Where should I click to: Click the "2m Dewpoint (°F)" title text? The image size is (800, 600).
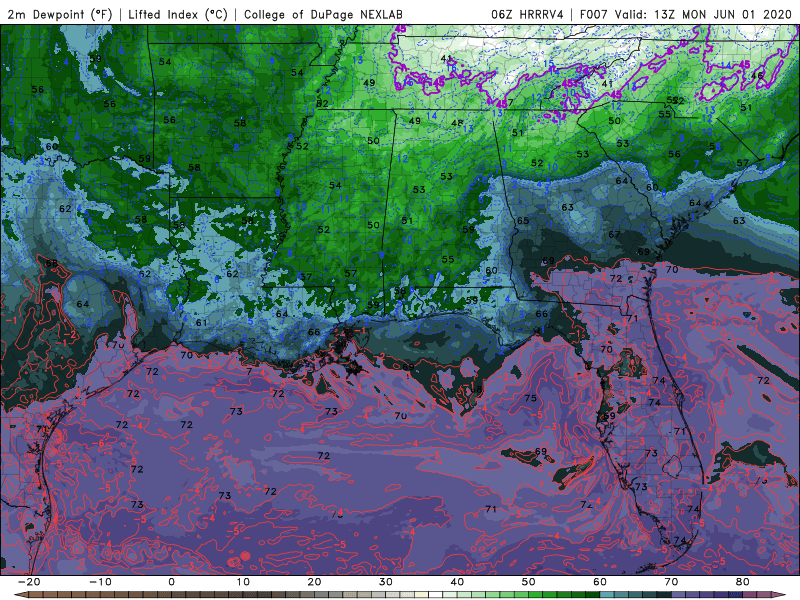[x=60, y=14]
